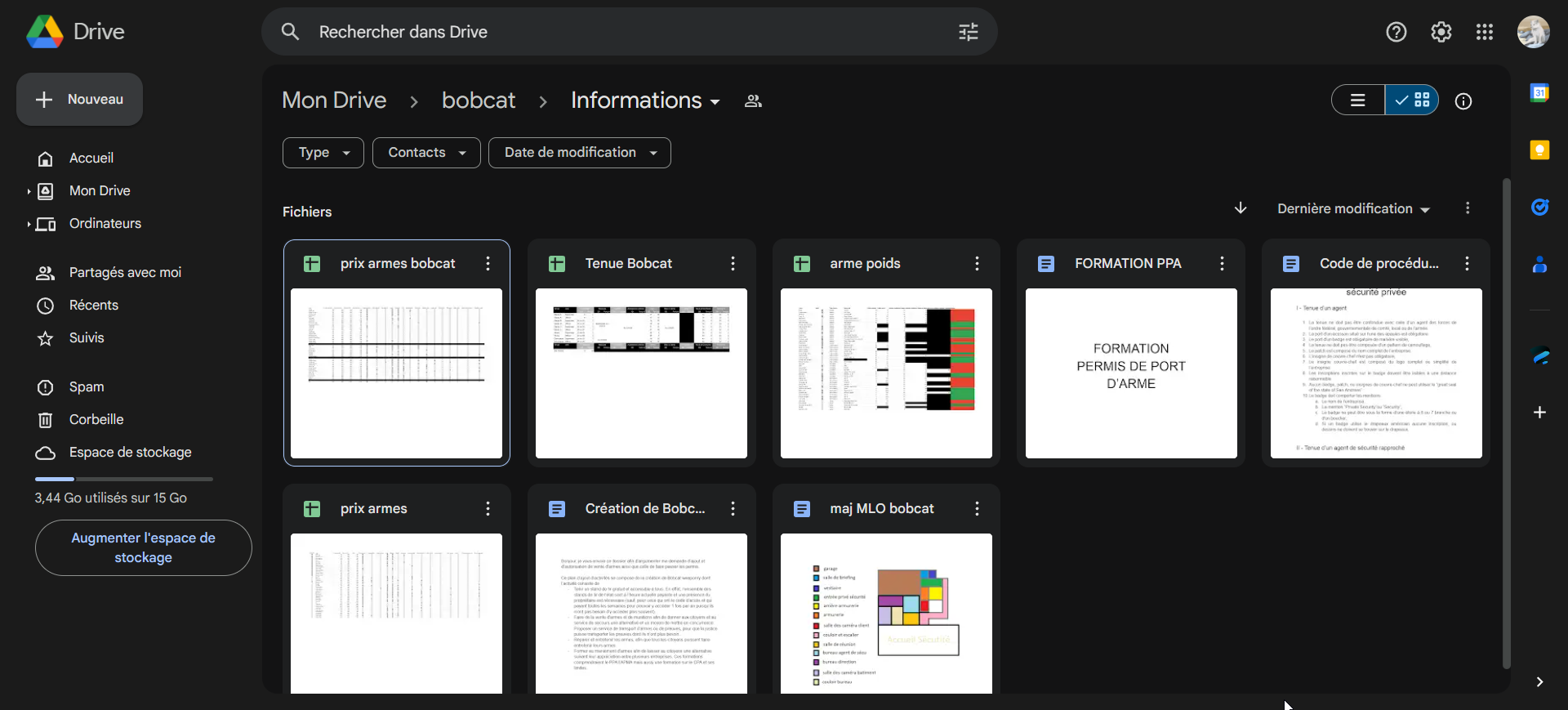This screenshot has width=1568, height=710.
Task: Open the Settings gear icon
Action: coord(1441,32)
